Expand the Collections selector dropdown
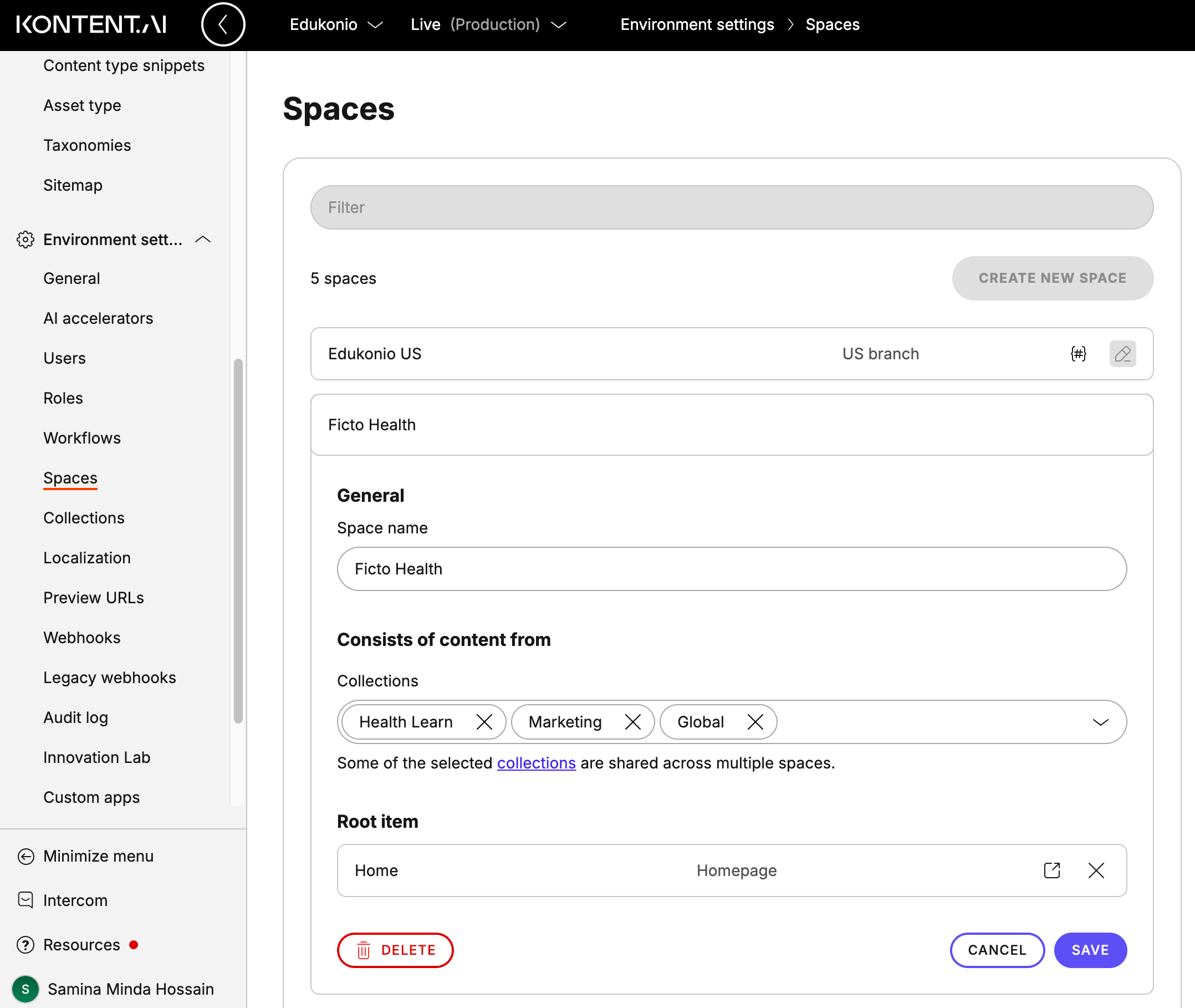The width and height of the screenshot is (1195, 1008). pyautogui.click(x=1101, y=722)
